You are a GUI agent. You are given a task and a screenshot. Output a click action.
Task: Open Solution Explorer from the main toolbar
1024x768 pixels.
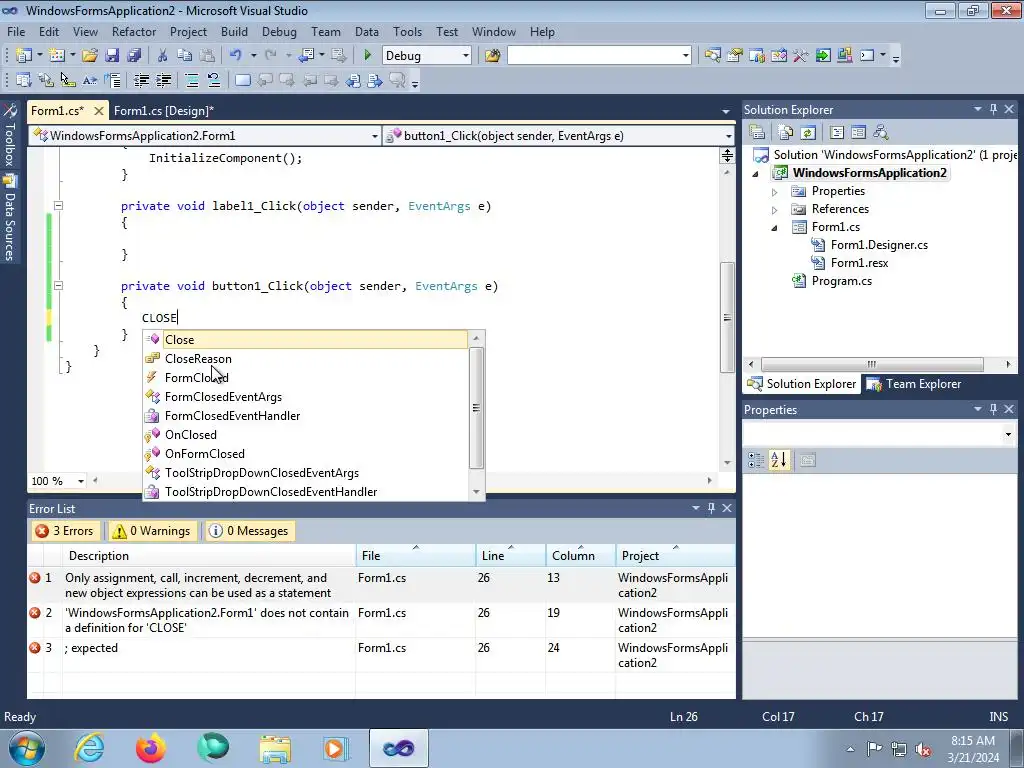(712, 56)
